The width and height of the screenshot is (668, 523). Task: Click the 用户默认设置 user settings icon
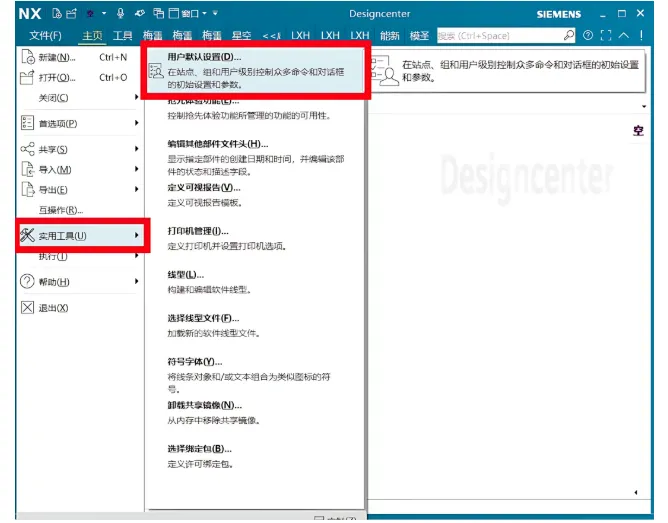tap(156, 71)
